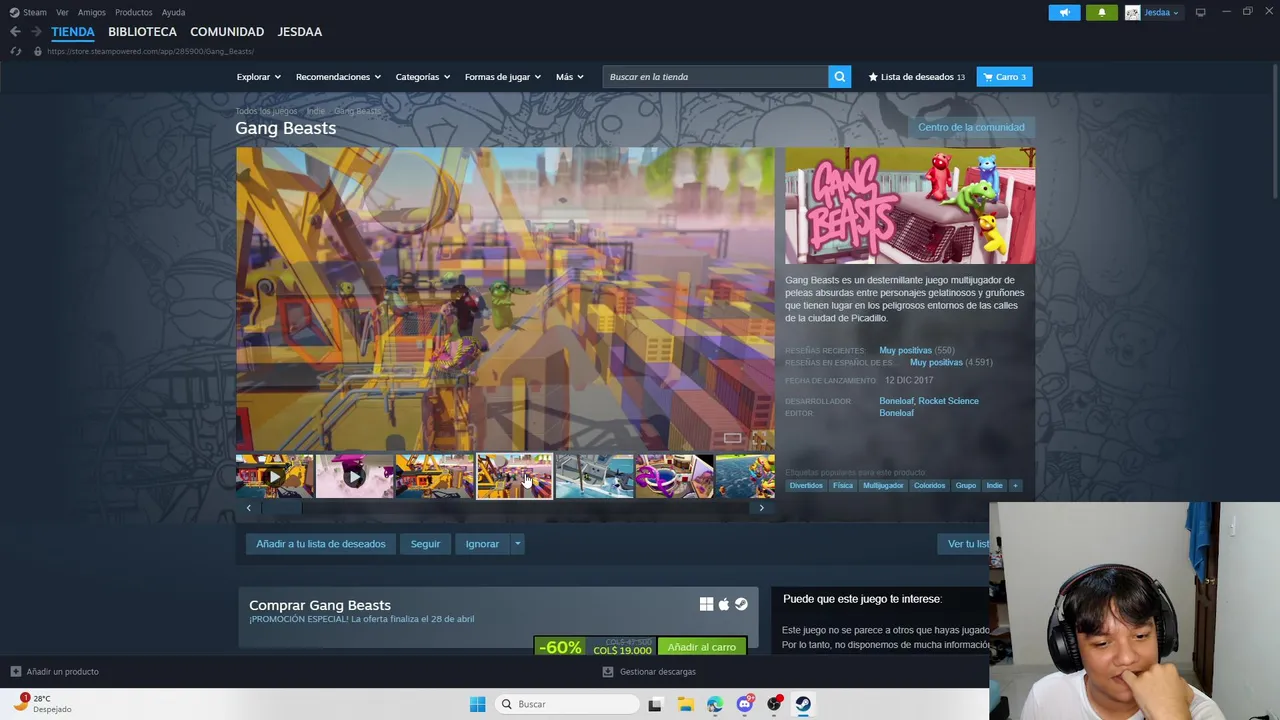Click Añadir al carro button

pos(701,647)
